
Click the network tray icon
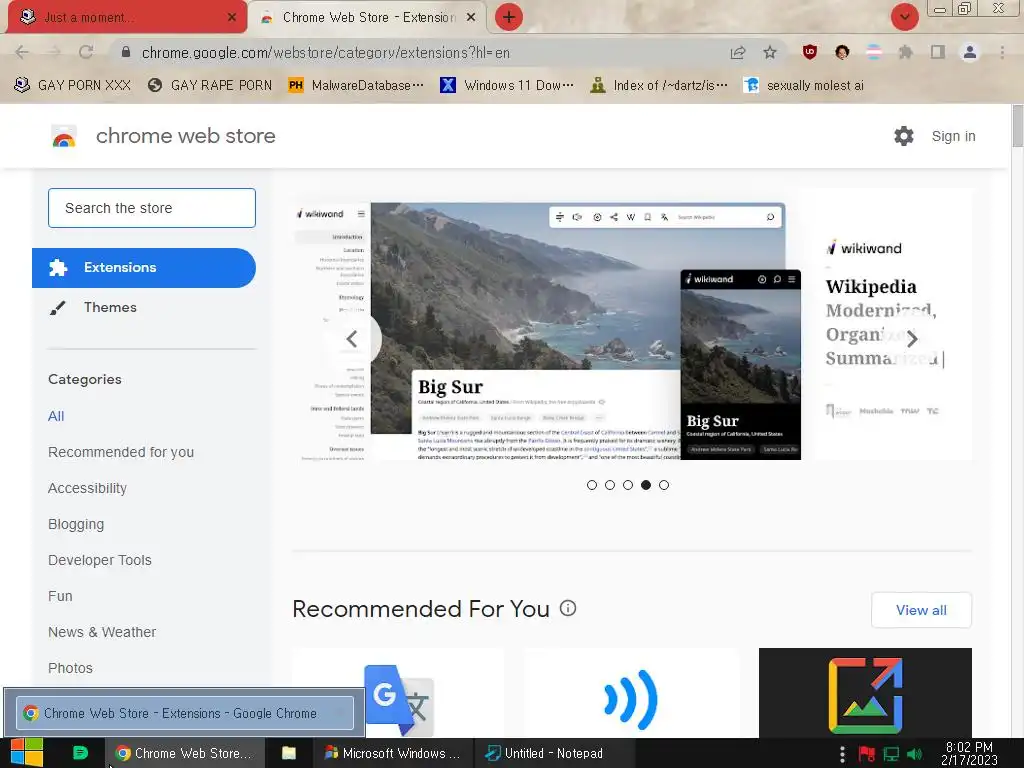[x=891, y=754]
